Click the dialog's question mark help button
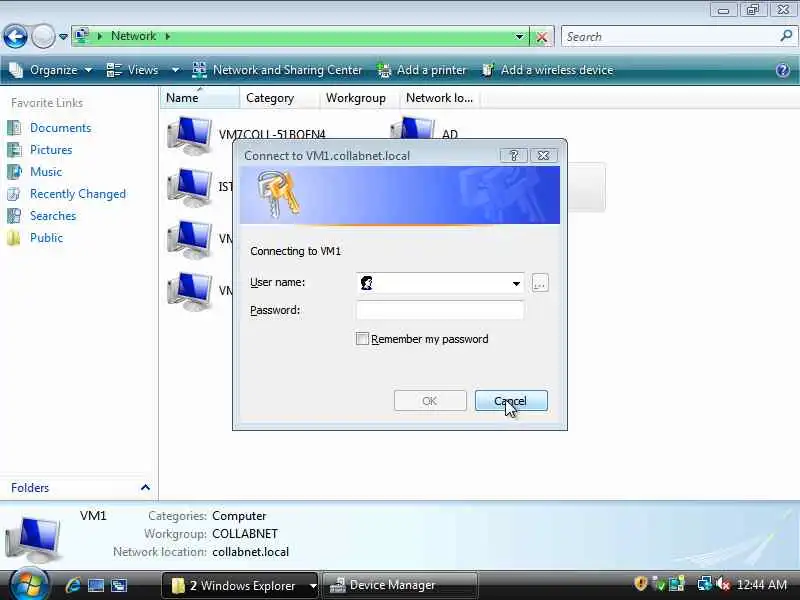 coord(514,156)
